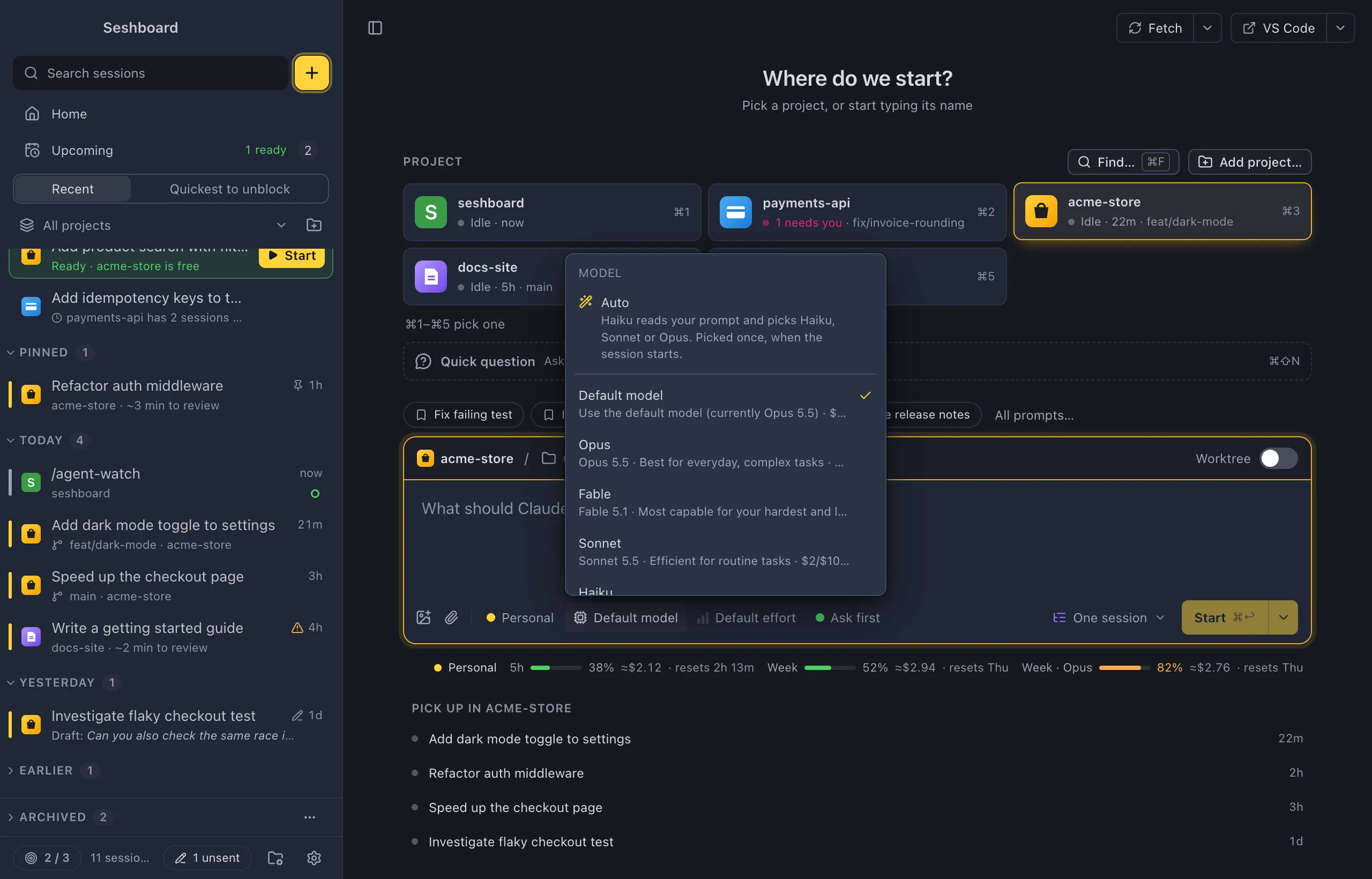Viewport: 1372px width, 879px height.
Task: Click the Search sessions field
Action: [151, 72]
